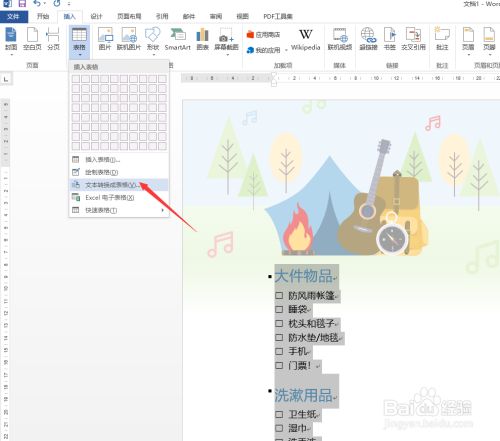
Task: Expand the 屏幕截图 dropdown arrow
Action: 228,54
